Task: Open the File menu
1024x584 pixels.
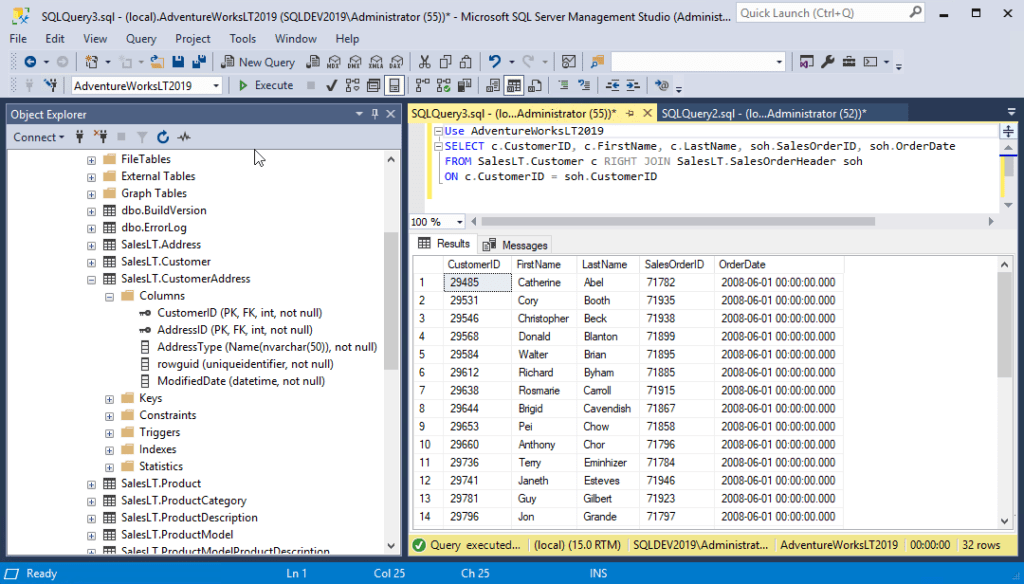Action: pos(18,39)
